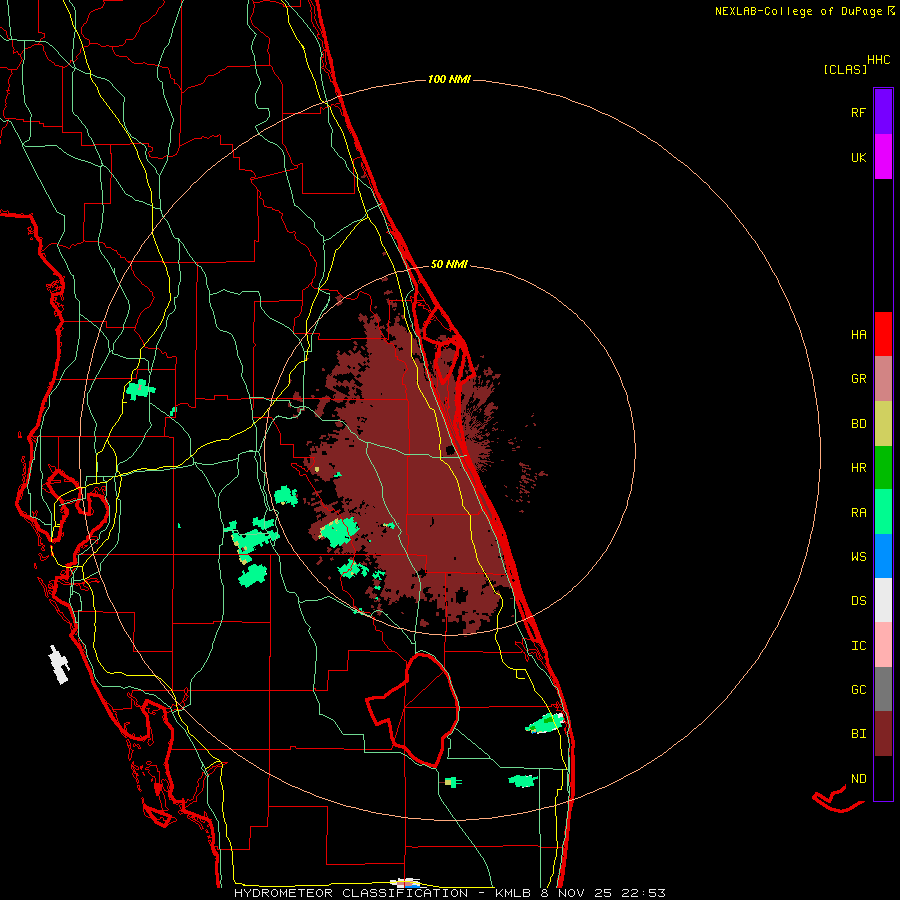Image resolution: width=900 pixels, height=900 pixels.
Task: Click the 100 NMI range ring label
Action: click(x=449, y=79)
